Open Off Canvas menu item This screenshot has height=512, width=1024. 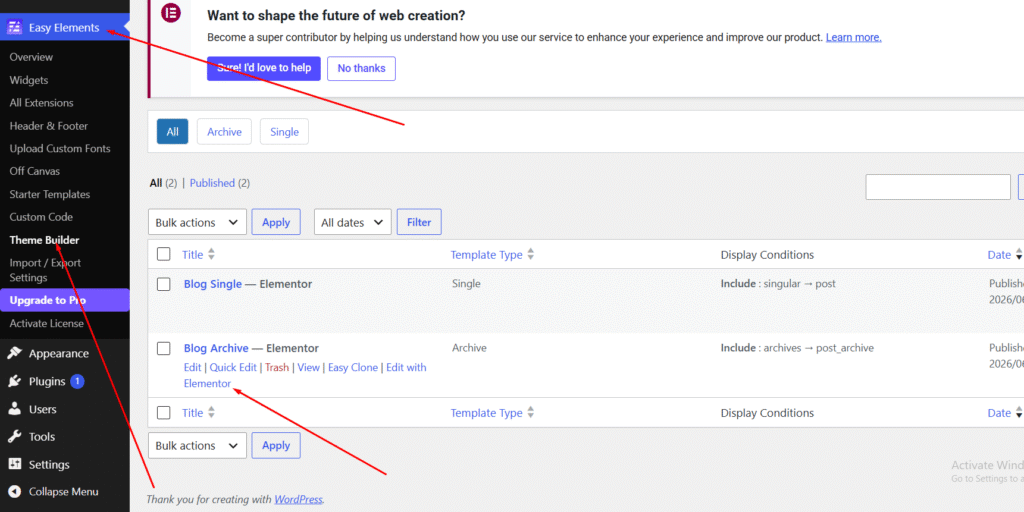point(35,172)
